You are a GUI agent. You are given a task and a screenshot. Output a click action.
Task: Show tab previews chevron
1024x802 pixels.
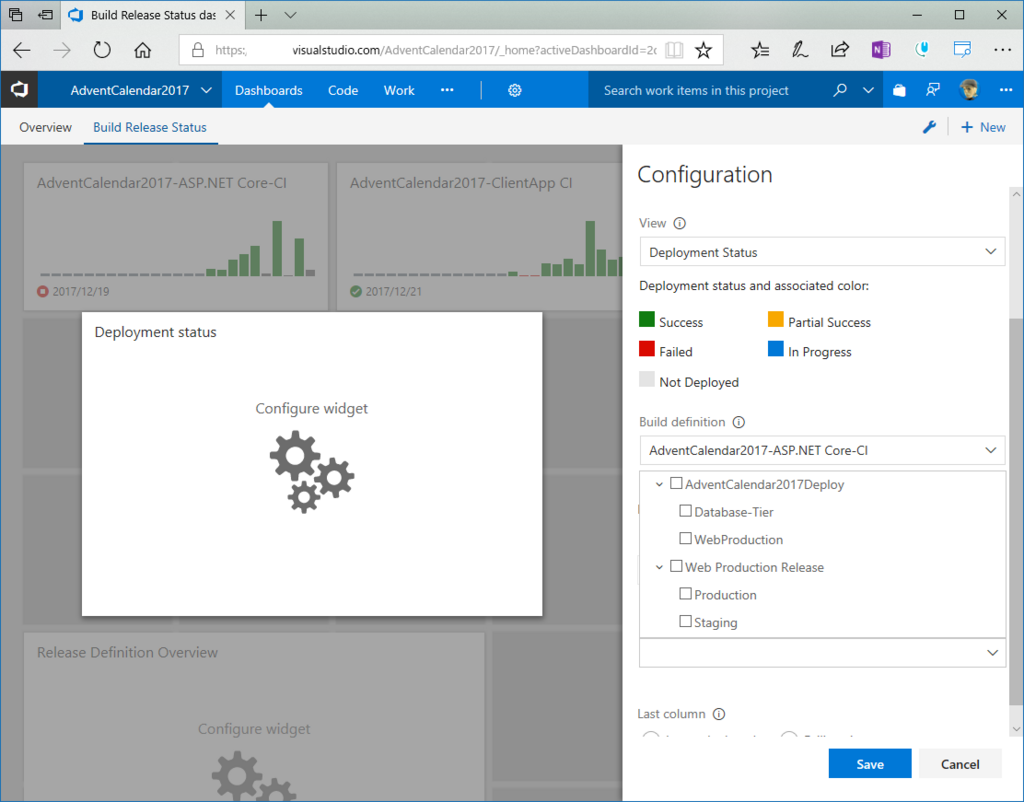[x=291, y=15]
